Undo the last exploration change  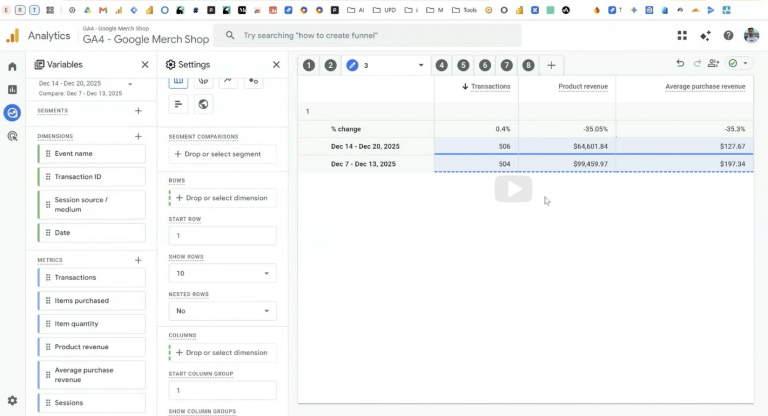(680, 63)
